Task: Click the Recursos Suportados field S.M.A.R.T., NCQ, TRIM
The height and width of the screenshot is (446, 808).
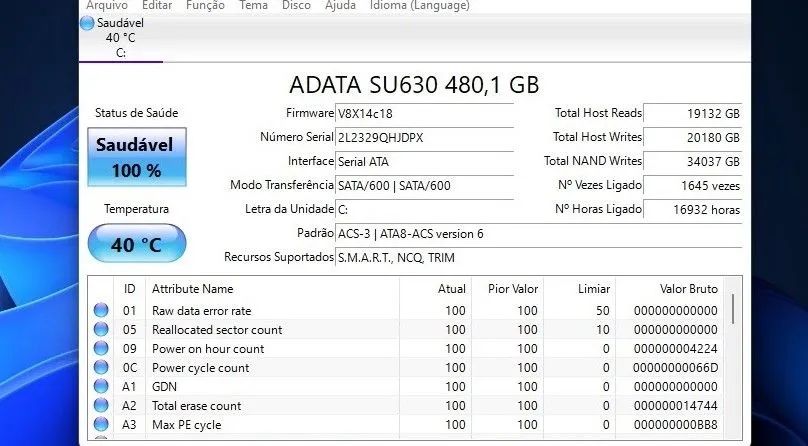Action: (x=539, y=258)
